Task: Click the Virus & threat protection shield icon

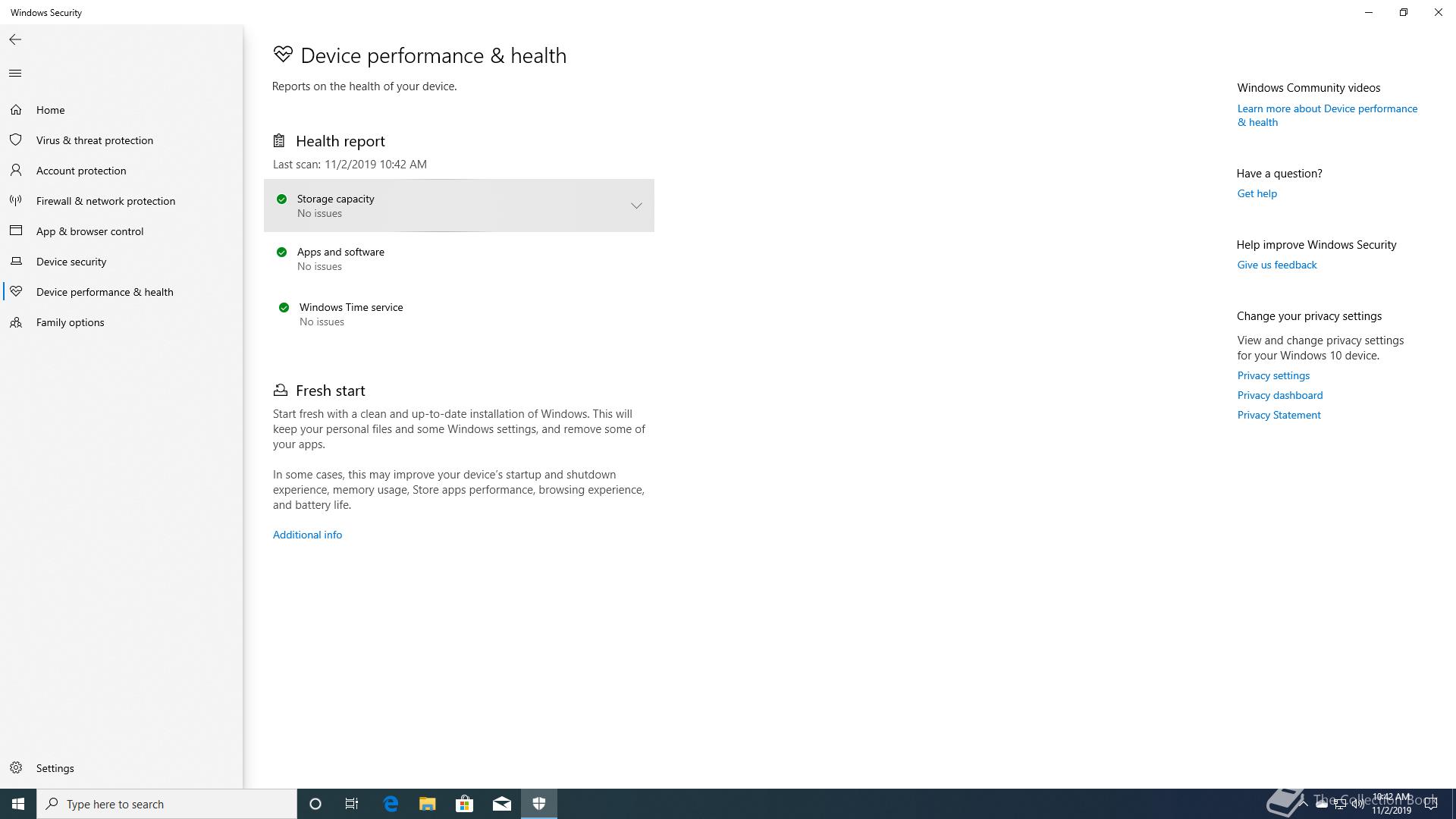Action: [16, 140]
